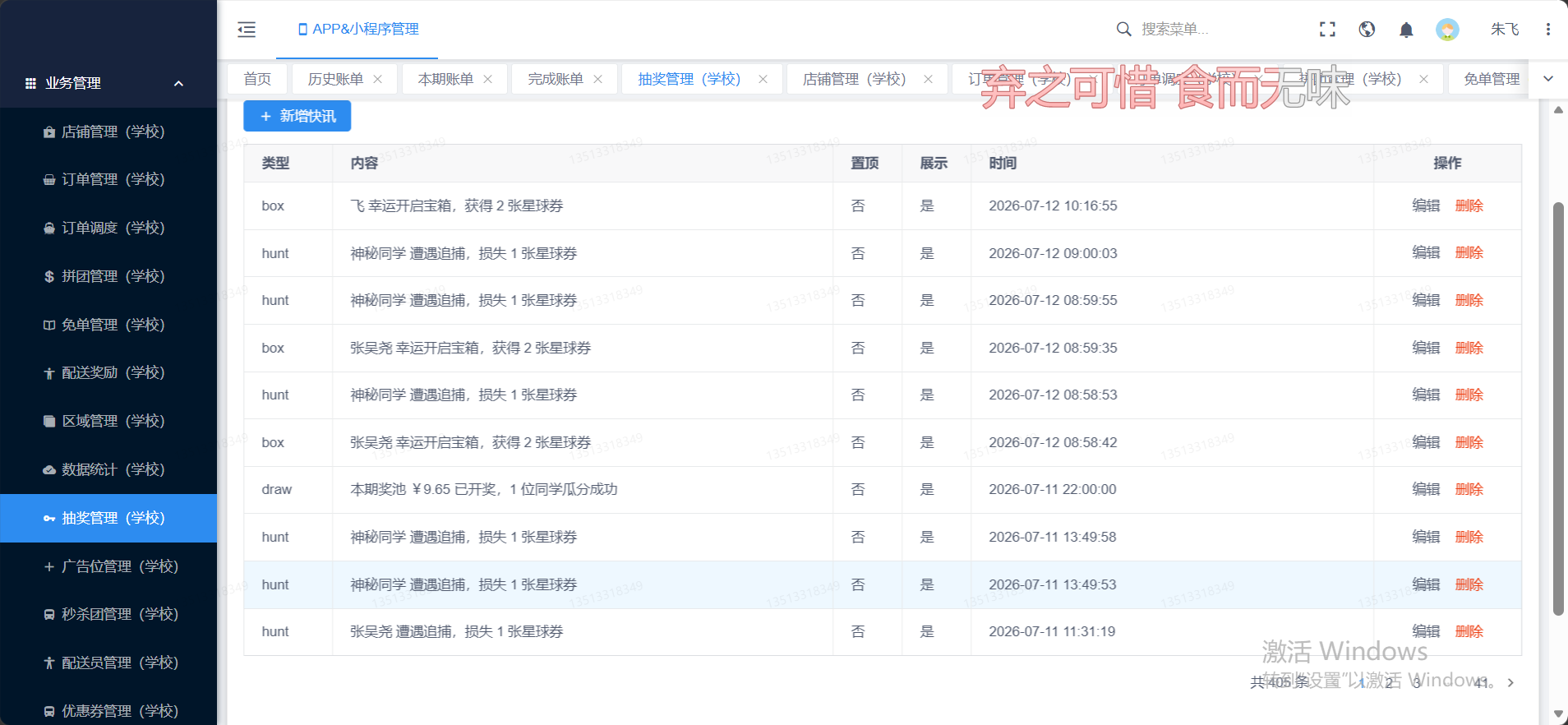Edit the first box row entry
The image size is (1568, 725).
coord(1426,205)
